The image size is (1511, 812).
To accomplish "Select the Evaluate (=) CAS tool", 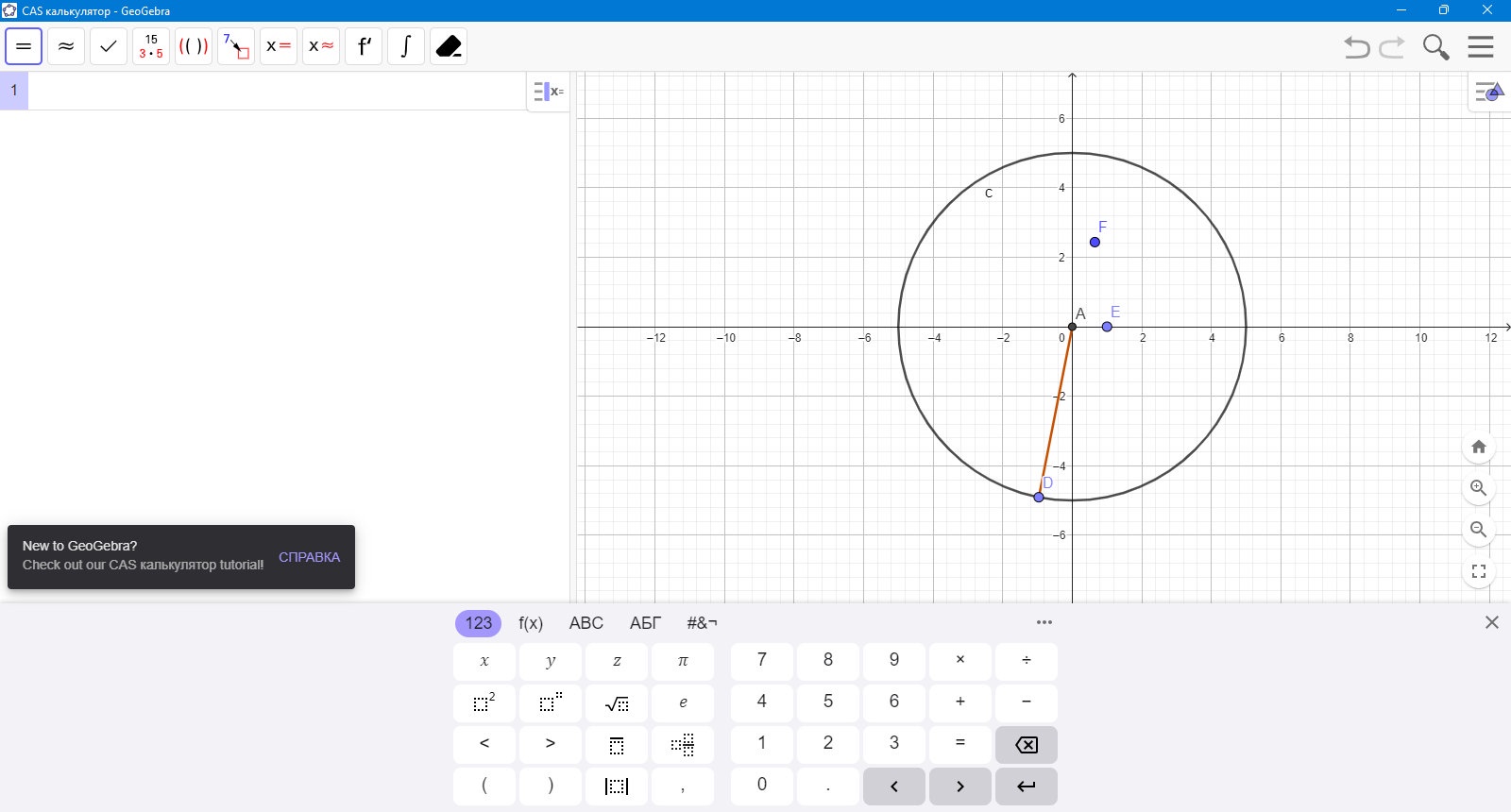I will (24, 46).
